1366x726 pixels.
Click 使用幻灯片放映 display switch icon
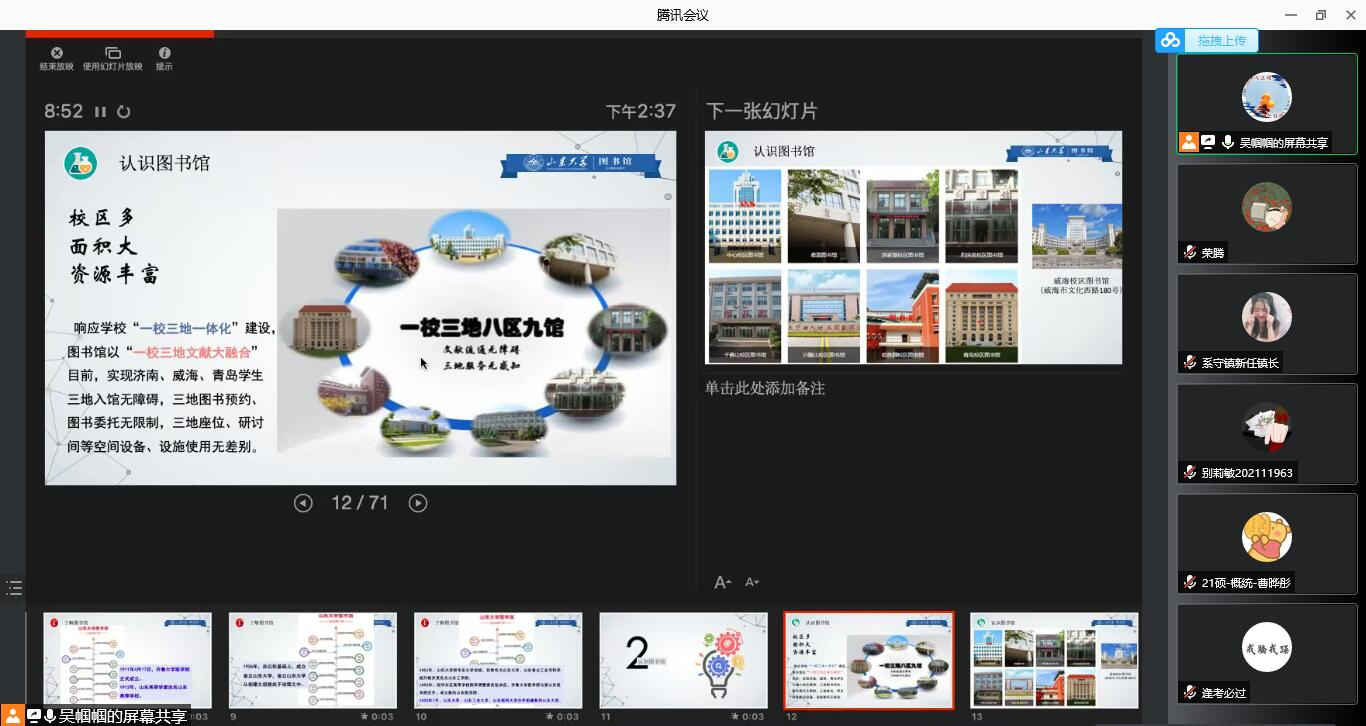tap(112, 54)
